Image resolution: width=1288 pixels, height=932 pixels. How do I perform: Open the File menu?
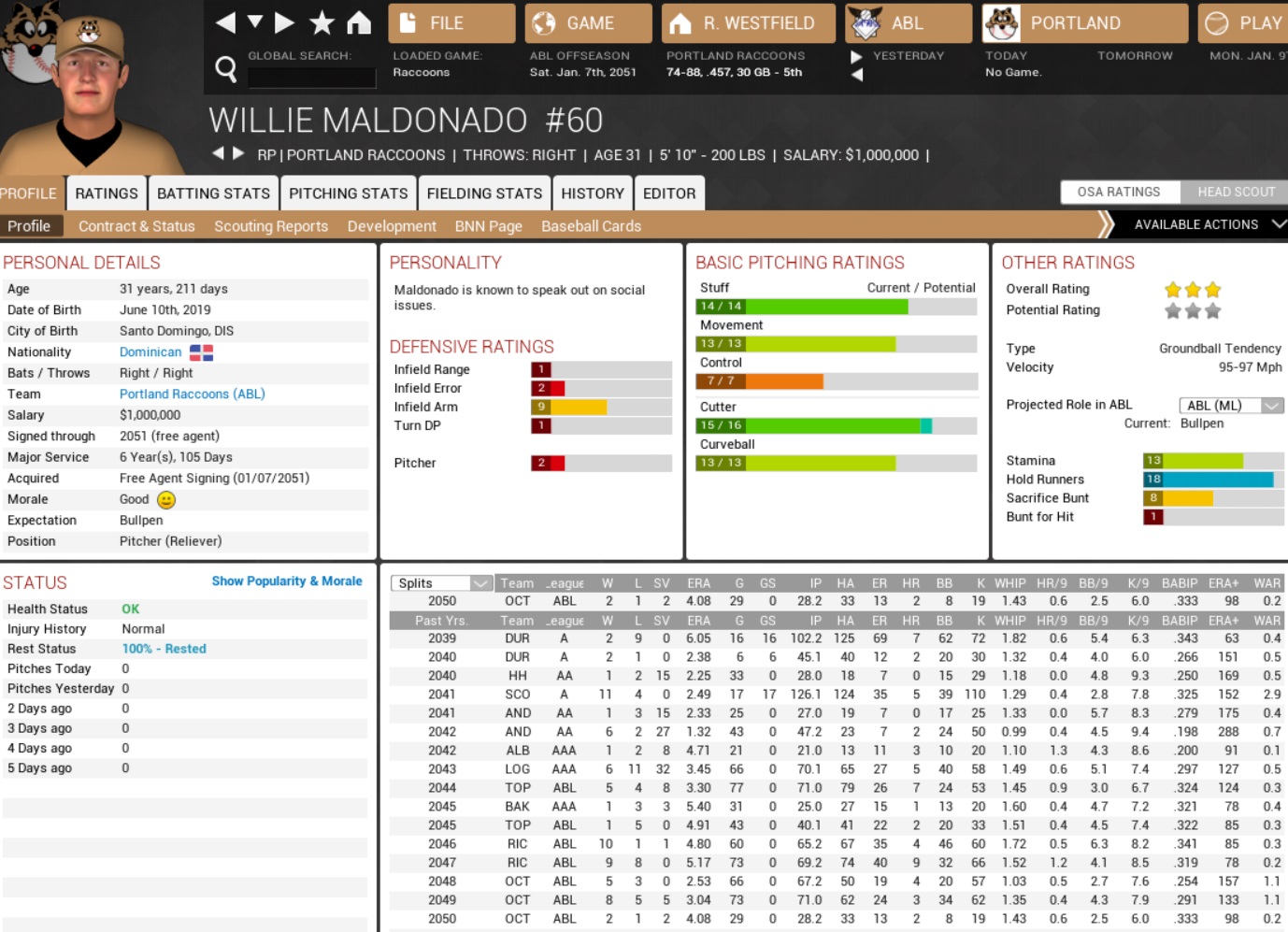[x=451, y=23]
